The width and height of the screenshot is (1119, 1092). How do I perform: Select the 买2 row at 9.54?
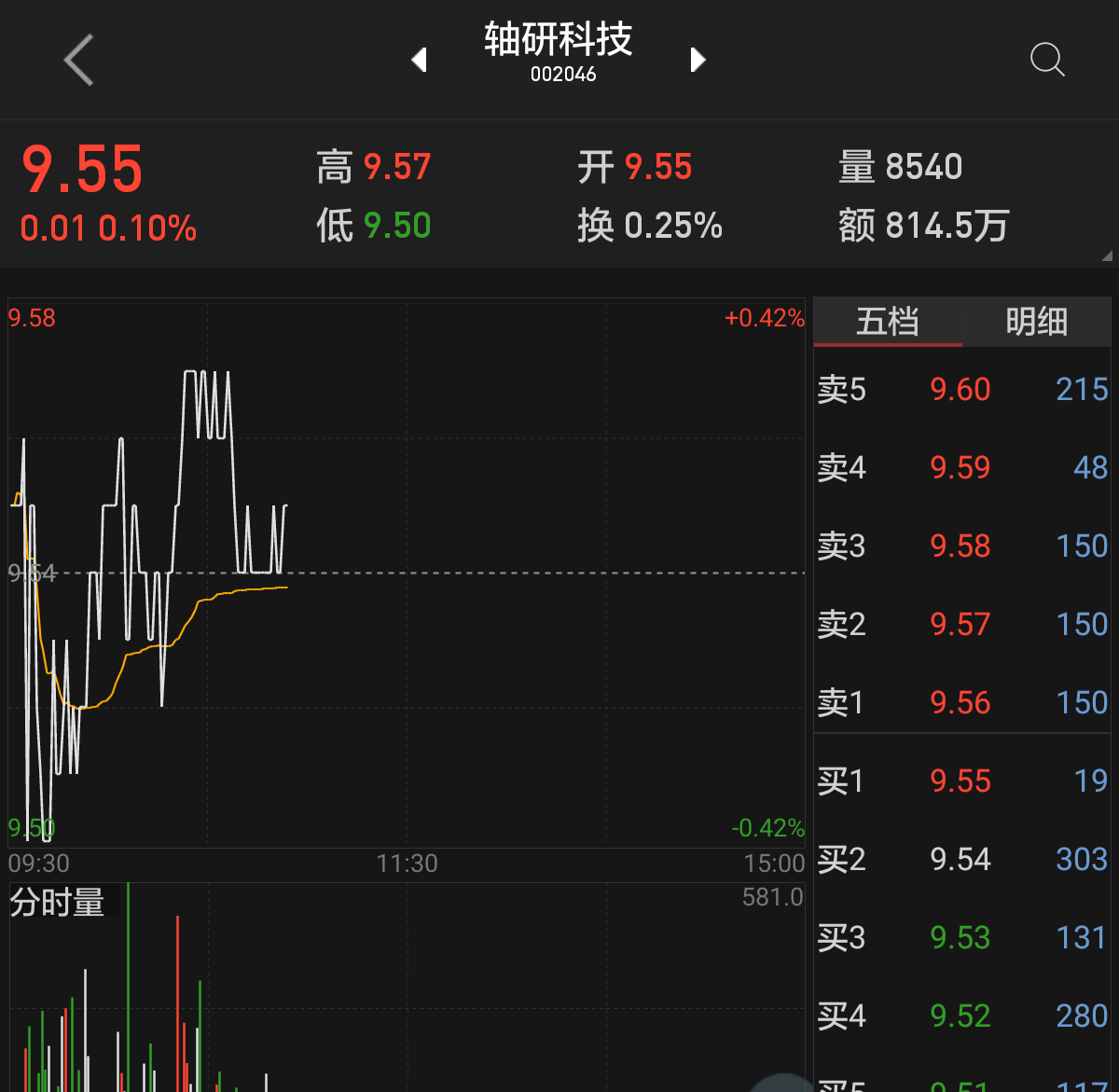point(962,859)
